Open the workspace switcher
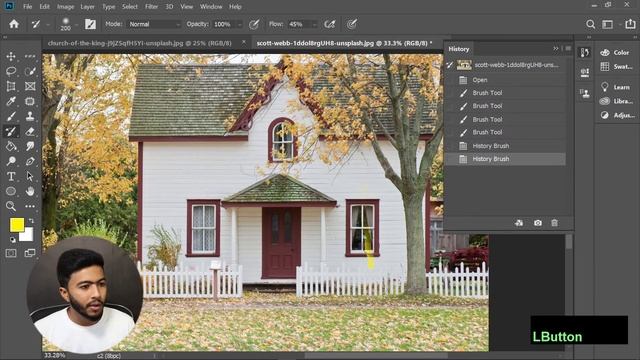The height and width of the screenshot is (360, 640). click(608, 24)
